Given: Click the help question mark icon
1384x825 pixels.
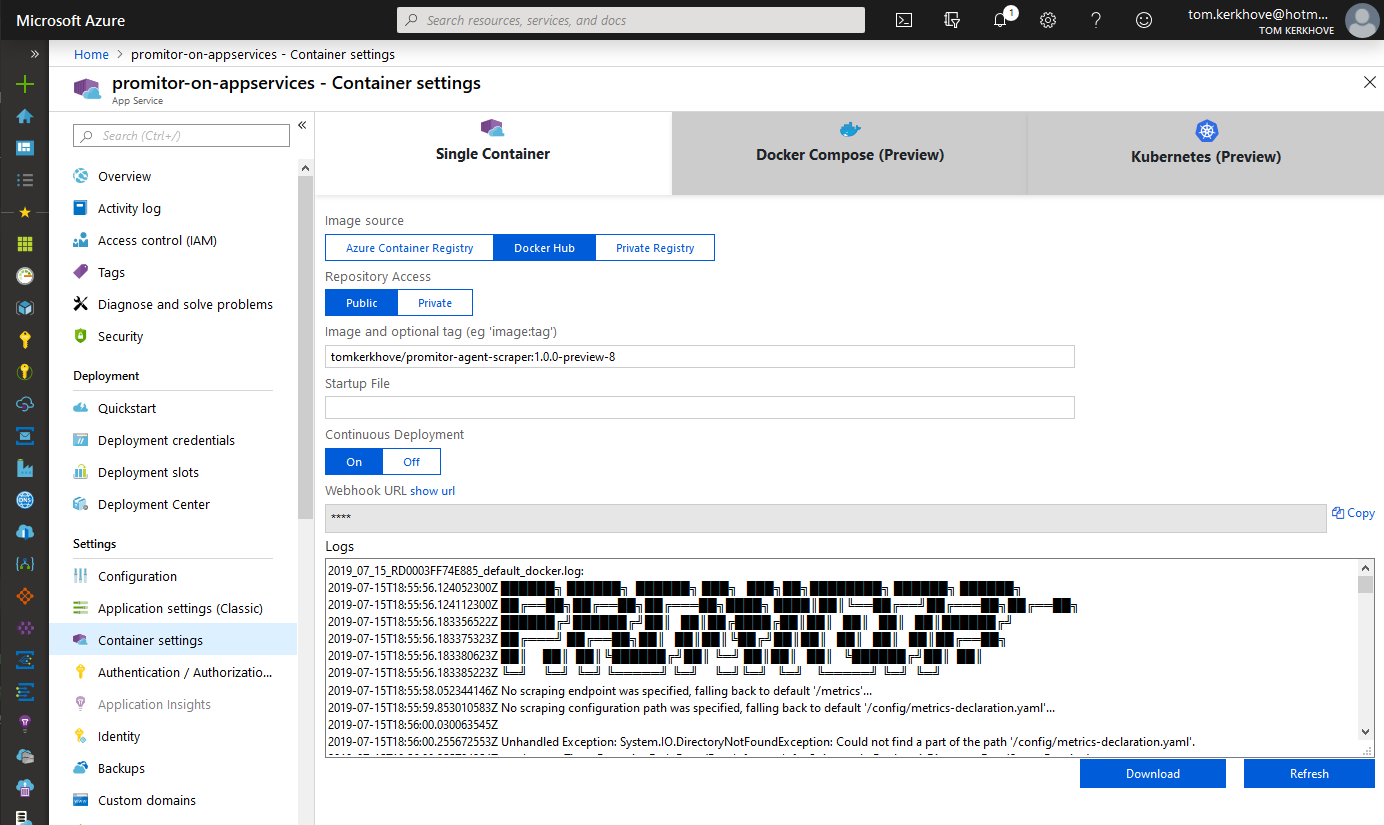Looking at the screenshot, I should tap(1096, 20).
